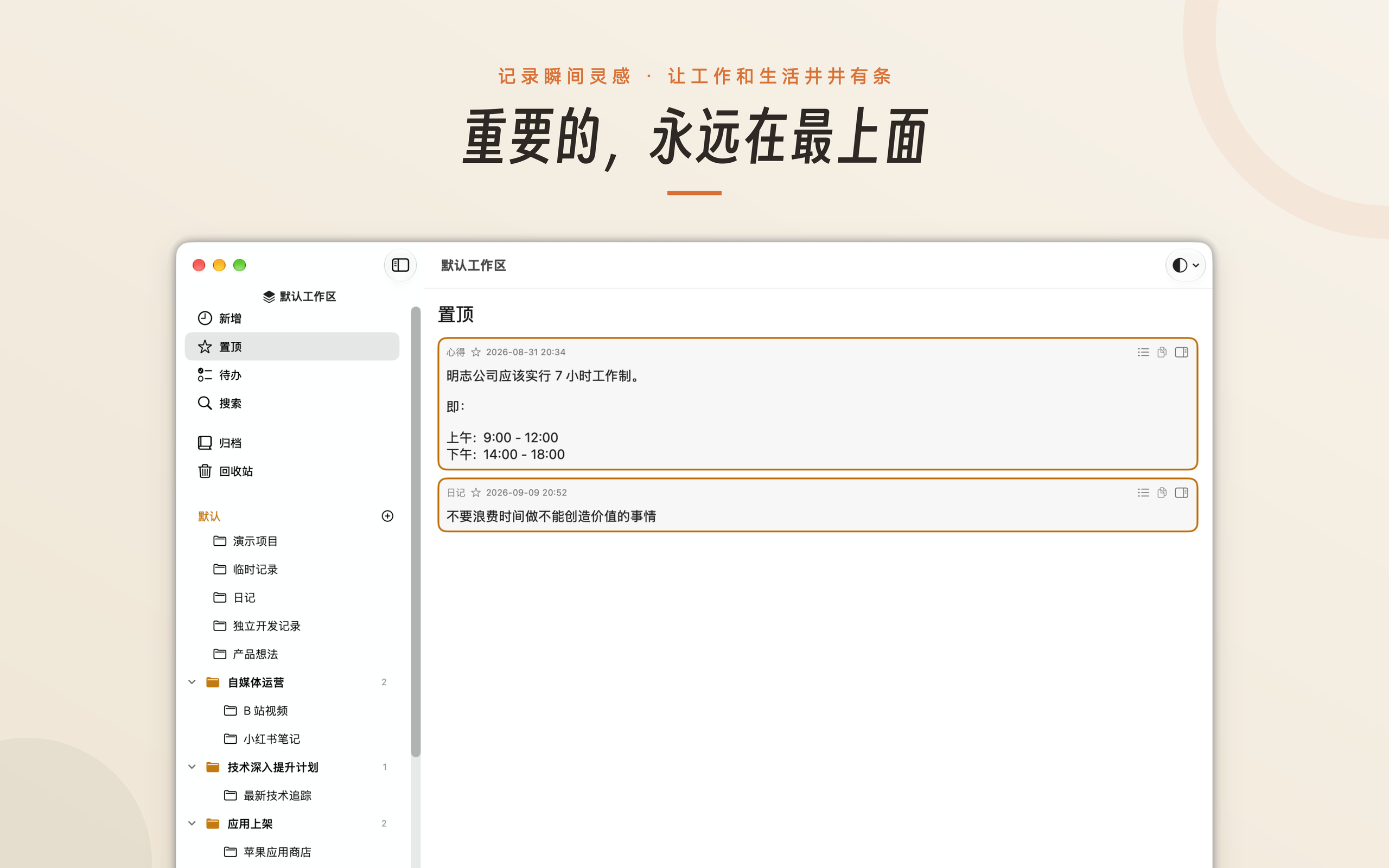This screenshot has height=868, width=1389.
Task: Click the 置顶 page heading
Action: tap(456, 314)
